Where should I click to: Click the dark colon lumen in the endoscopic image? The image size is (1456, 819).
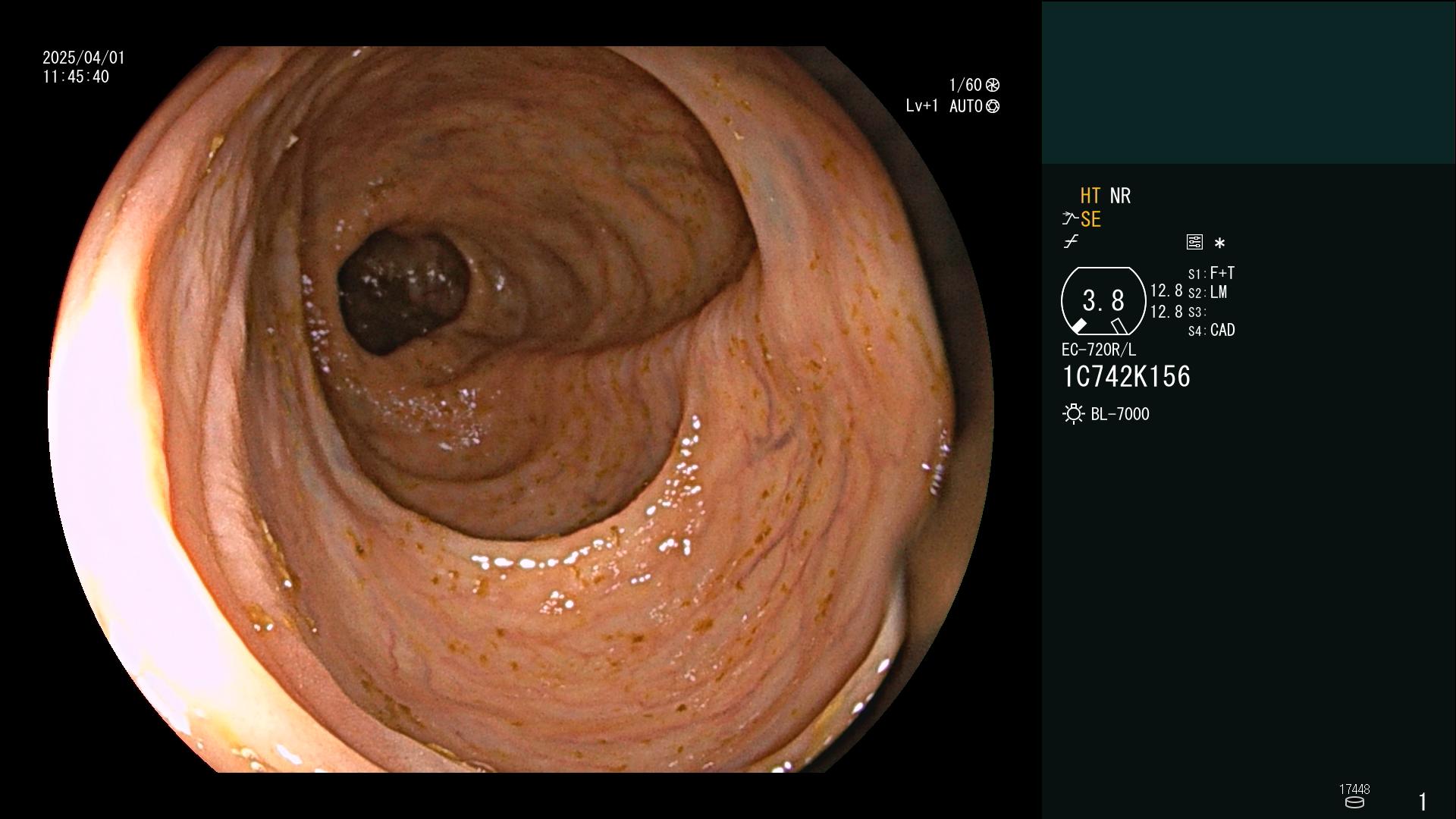pyautogui.click(x=402, y=292)
